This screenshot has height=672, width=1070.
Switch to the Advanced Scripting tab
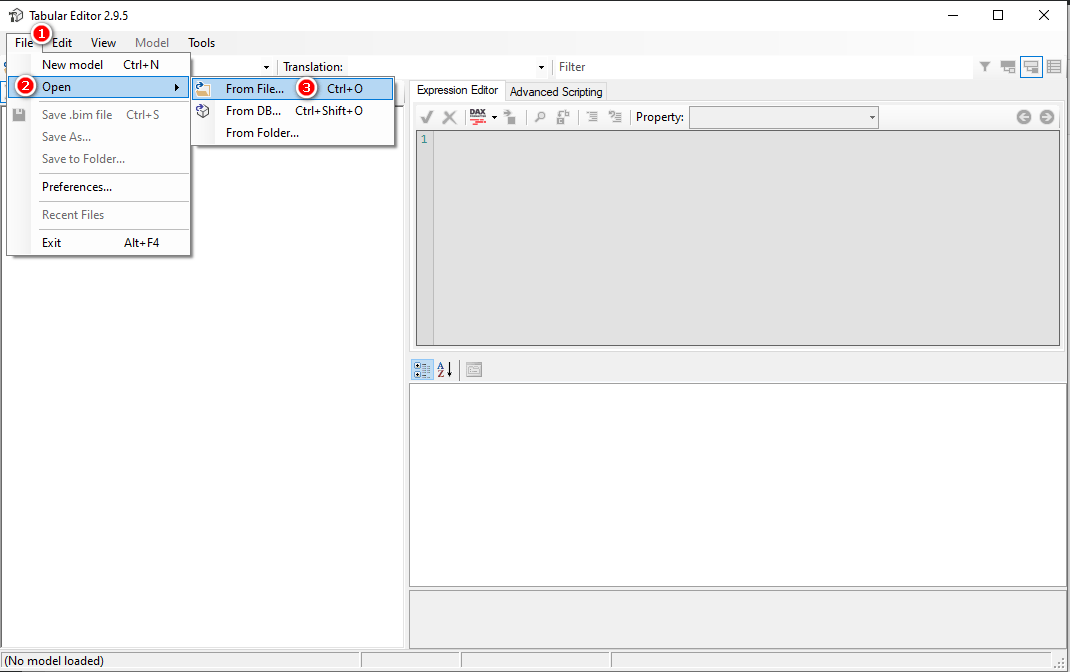coord(556,91)
